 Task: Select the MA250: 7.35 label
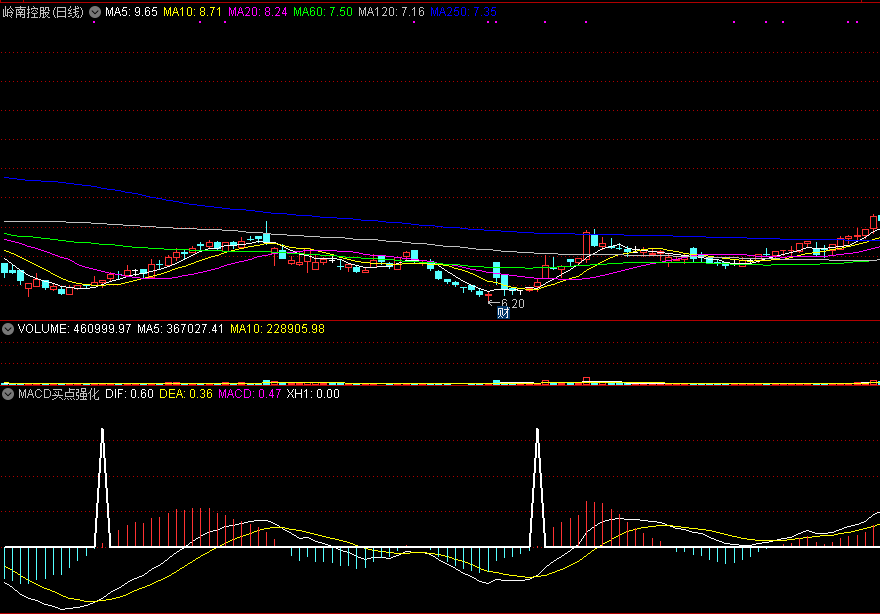tap(463, 12)
